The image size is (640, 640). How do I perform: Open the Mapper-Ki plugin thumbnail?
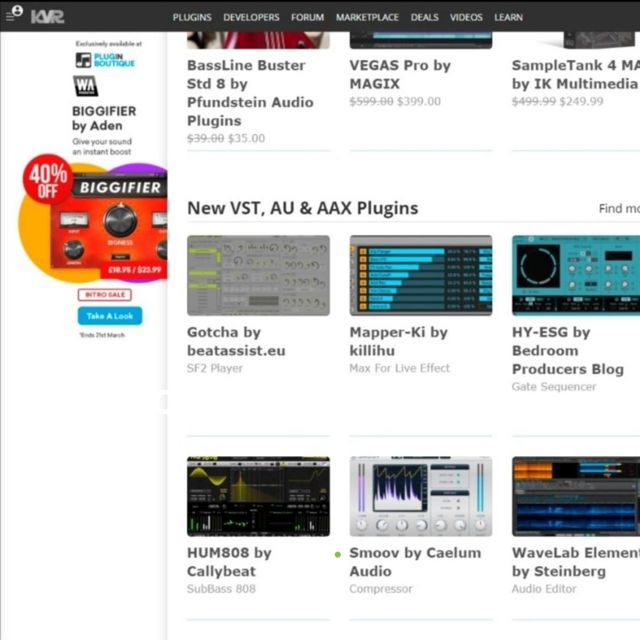[x=420, y=275]
